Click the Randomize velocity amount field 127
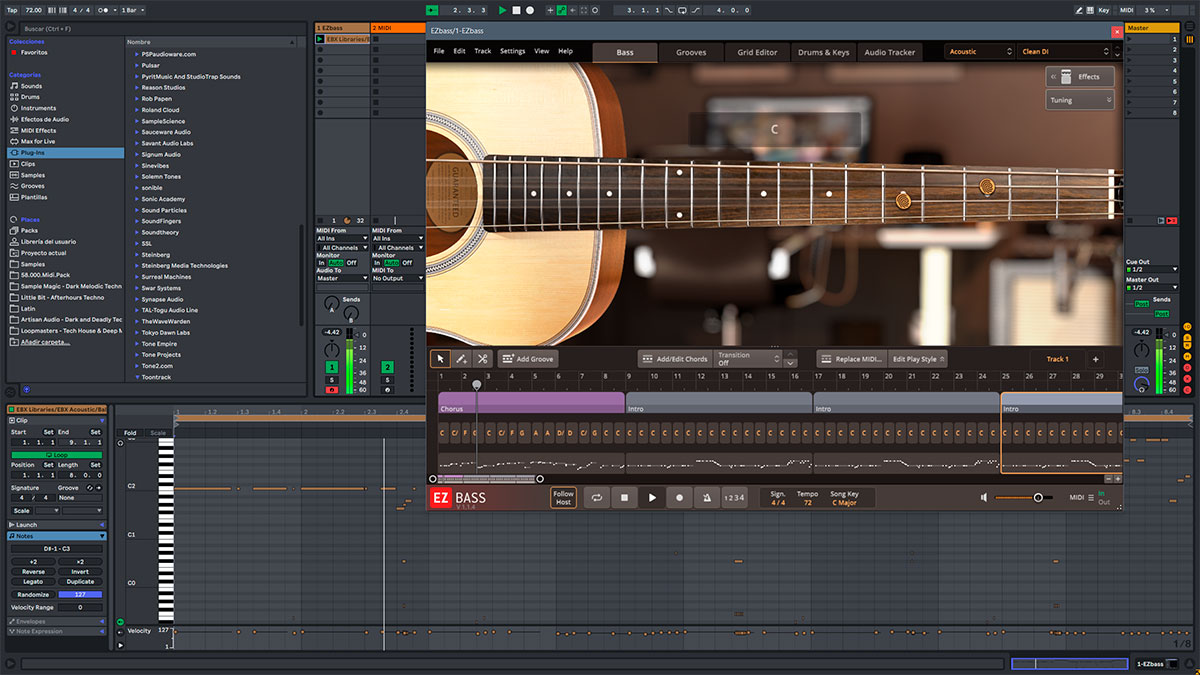 [80, 594]
